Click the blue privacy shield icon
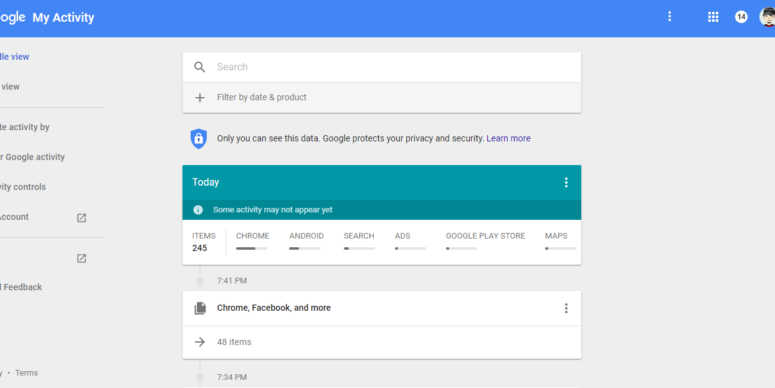 coord(199,139)
